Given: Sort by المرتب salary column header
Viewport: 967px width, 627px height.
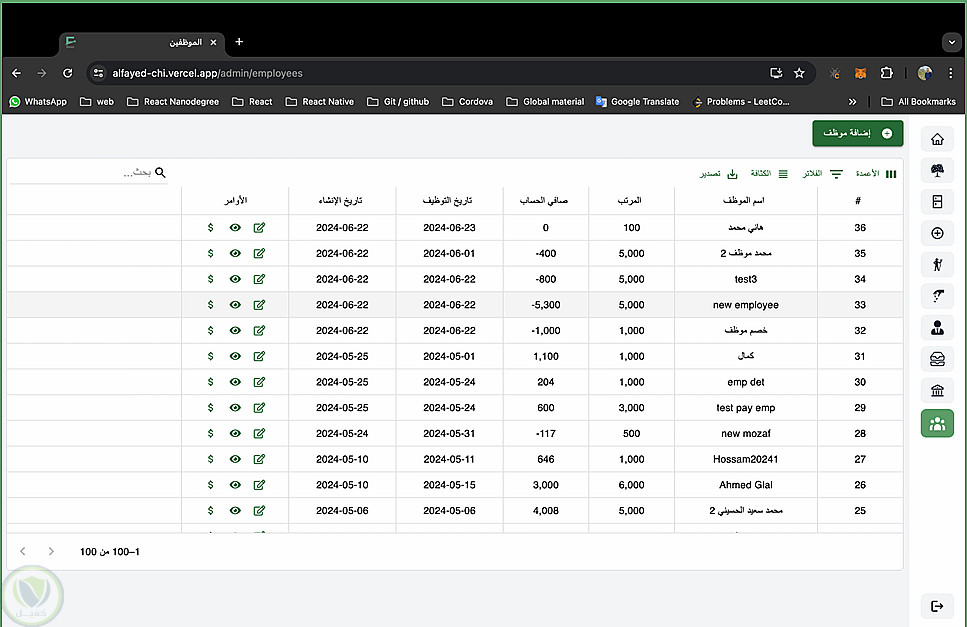Looking at the screenshot, I should tap(630, 200).
